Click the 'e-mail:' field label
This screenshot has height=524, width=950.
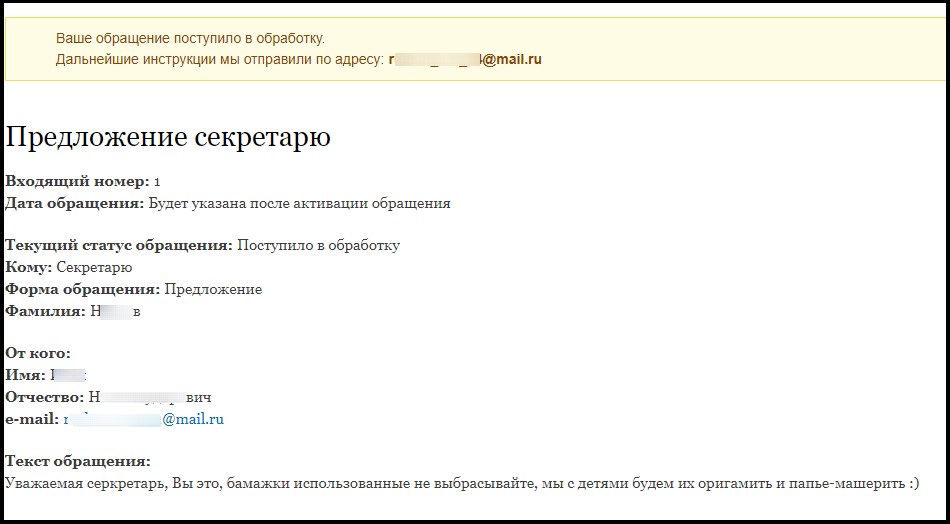click(x=32, y=420)
